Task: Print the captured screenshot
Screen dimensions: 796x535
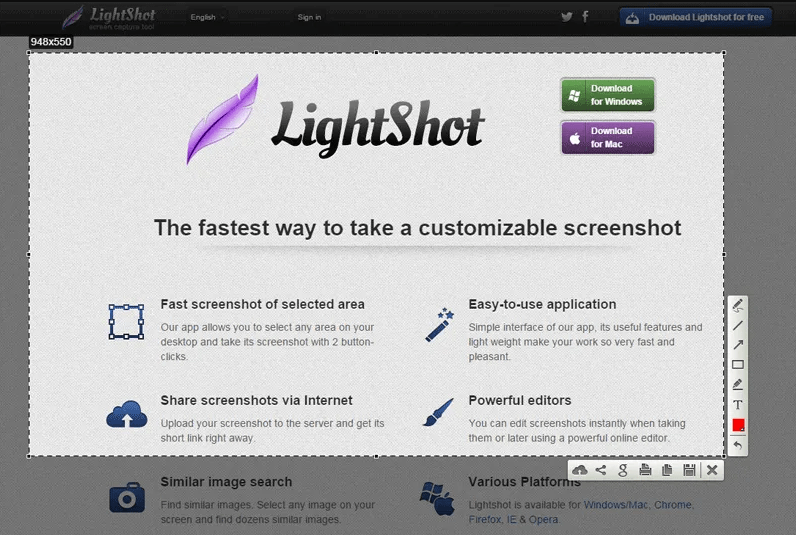Action: click(645, 470)
